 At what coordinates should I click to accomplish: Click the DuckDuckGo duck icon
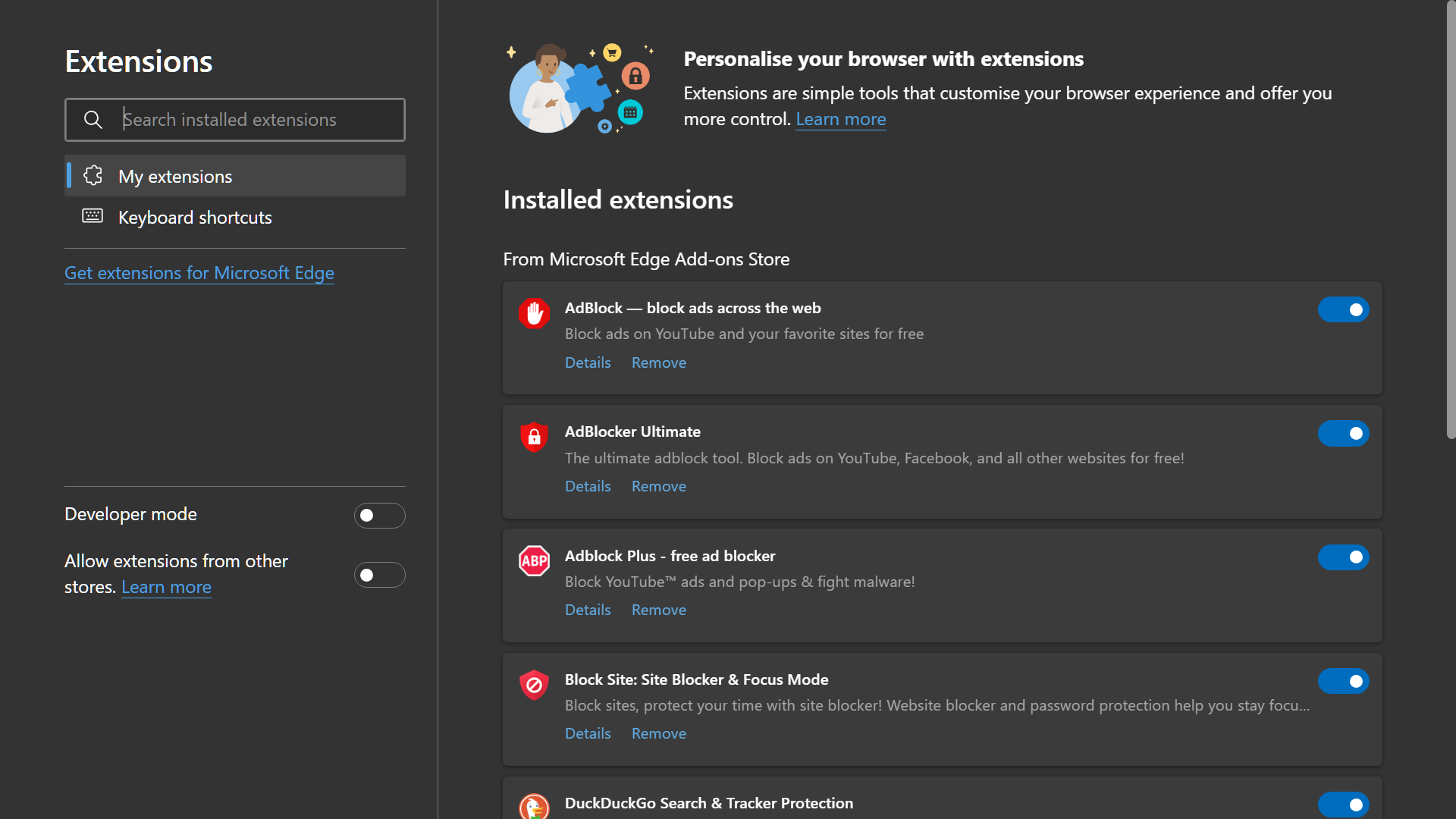pyautogui.click(x=534, y=806)
